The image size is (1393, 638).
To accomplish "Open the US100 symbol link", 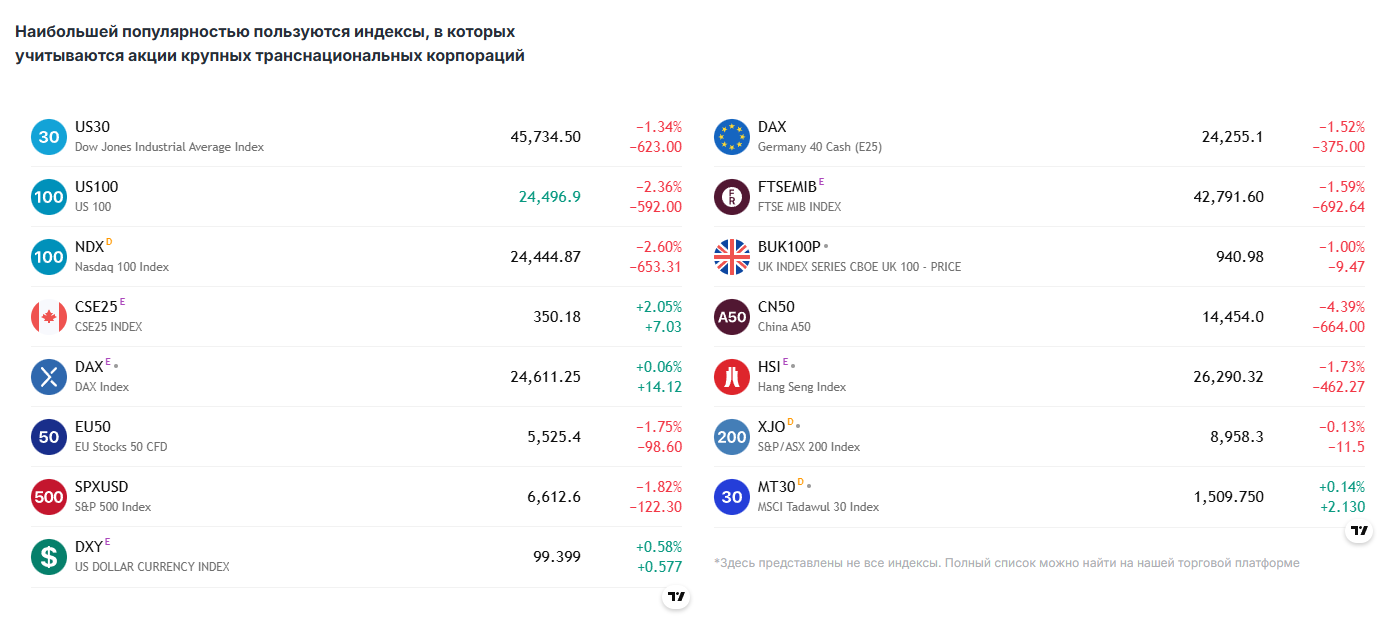I will pyautogui.click(x=97, y=187).
